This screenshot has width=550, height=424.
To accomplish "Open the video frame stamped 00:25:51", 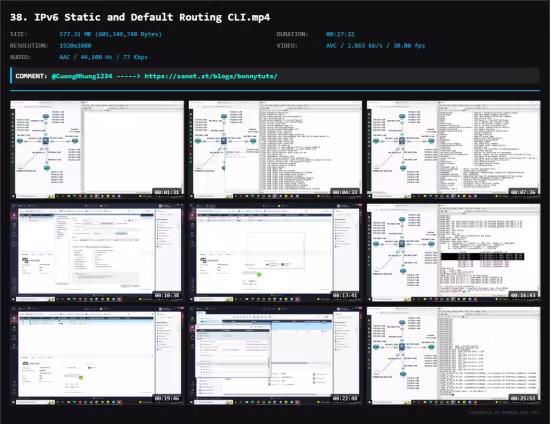I will tap(454, 356).
